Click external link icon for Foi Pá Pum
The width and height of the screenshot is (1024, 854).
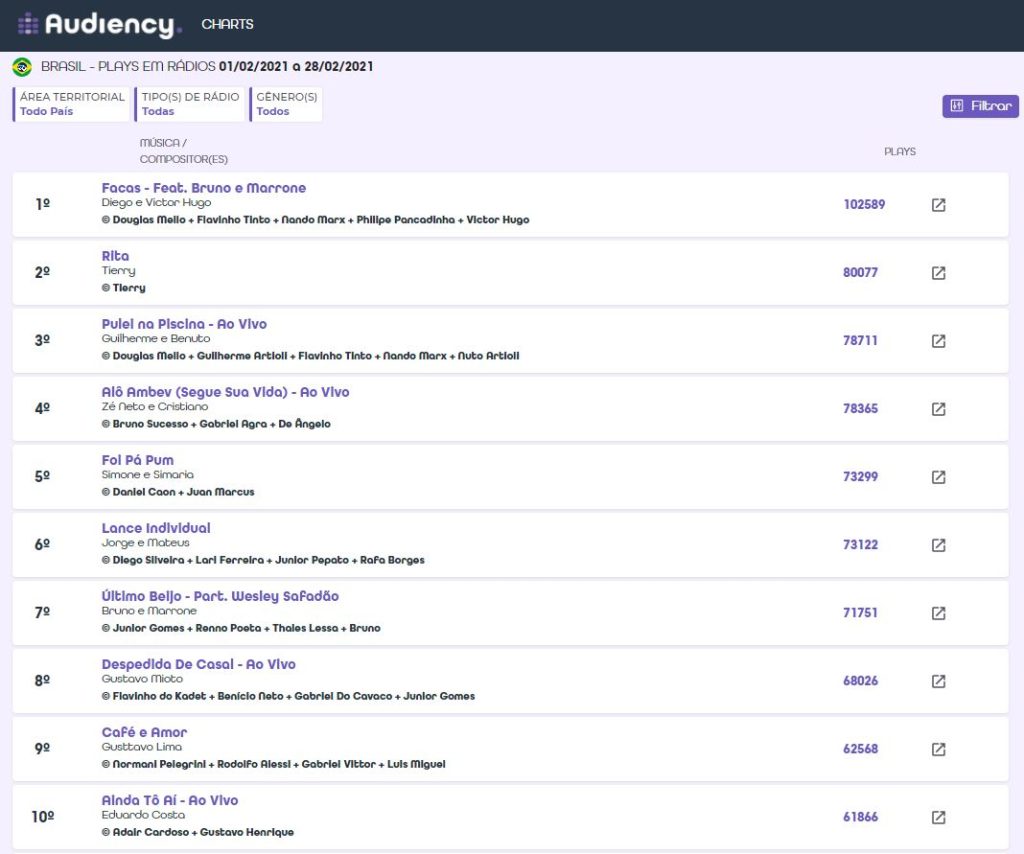pos(938,477)
